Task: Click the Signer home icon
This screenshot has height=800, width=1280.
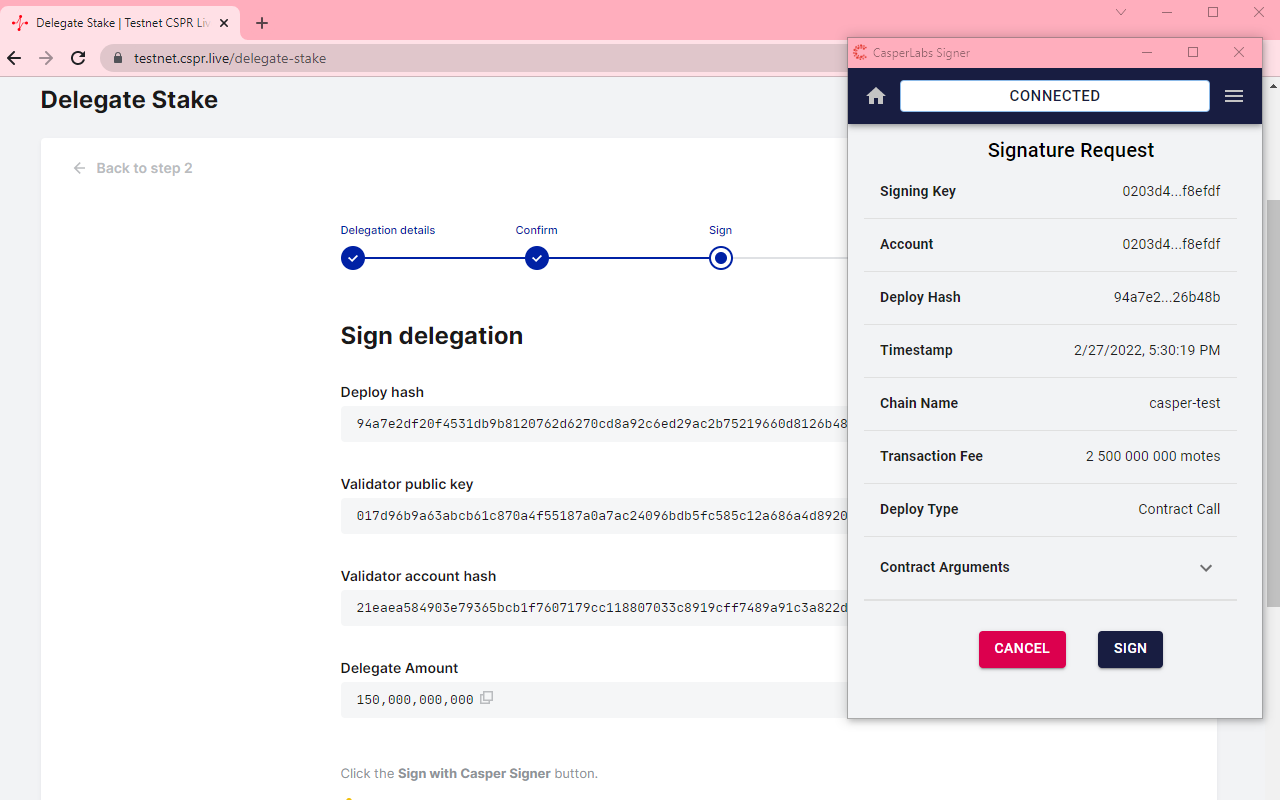Action: tap(876, 96)
